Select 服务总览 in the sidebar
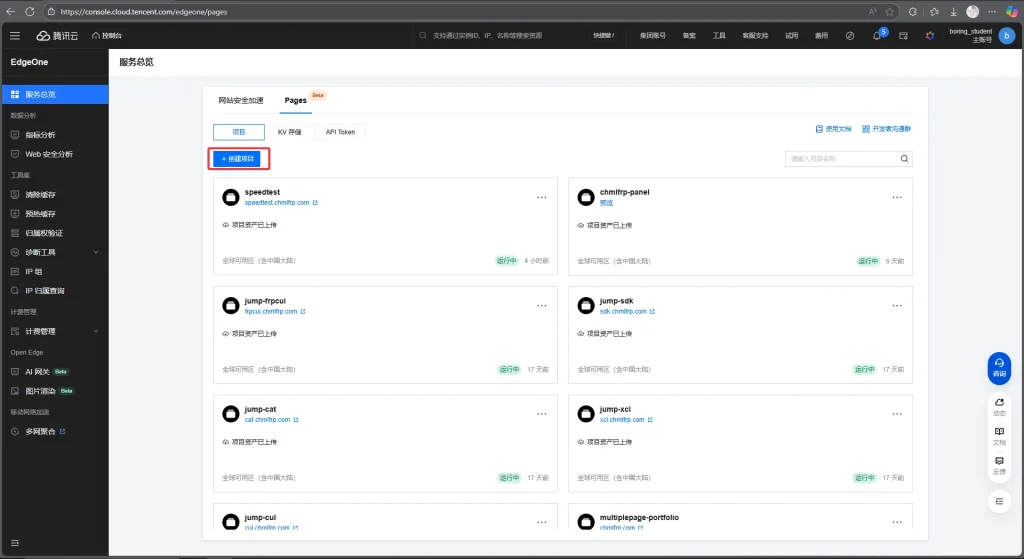Viewport: 1024px width, 559px height. coord(55,94)
